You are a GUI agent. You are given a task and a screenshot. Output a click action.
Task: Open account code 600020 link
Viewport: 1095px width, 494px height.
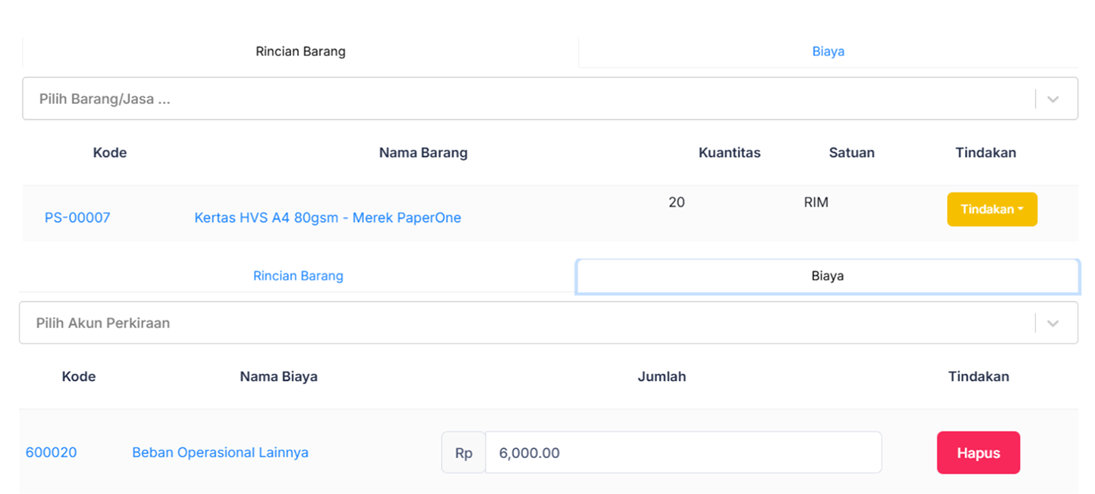pos(51,452)
